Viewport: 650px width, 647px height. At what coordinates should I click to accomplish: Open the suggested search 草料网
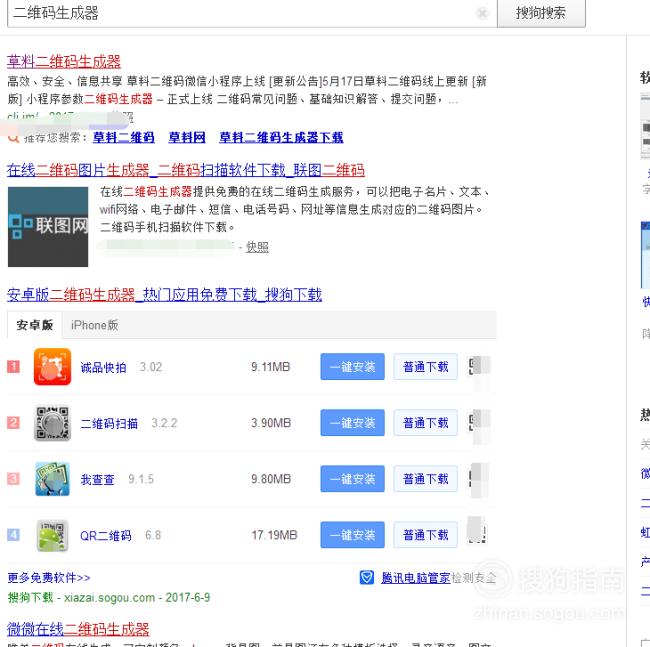click(187, 137)
